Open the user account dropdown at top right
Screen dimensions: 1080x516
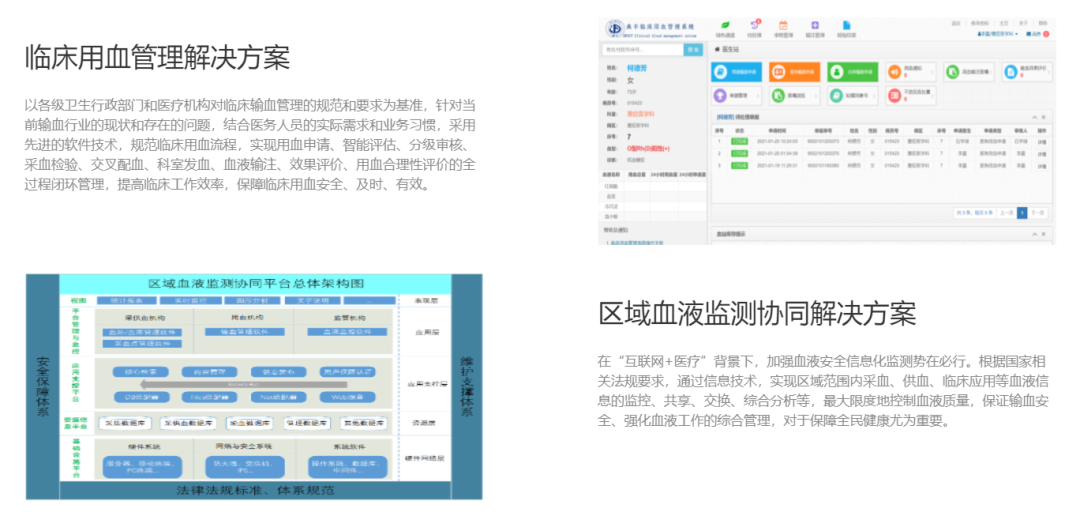998,34
